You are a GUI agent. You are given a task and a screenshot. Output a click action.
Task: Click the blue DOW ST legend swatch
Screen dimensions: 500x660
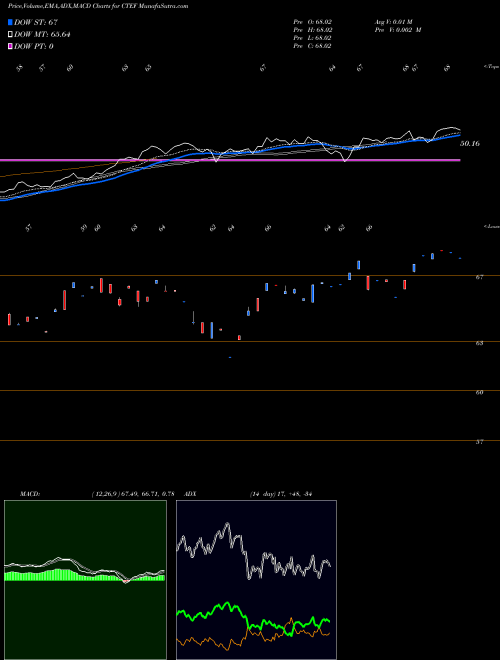point(11,23)
